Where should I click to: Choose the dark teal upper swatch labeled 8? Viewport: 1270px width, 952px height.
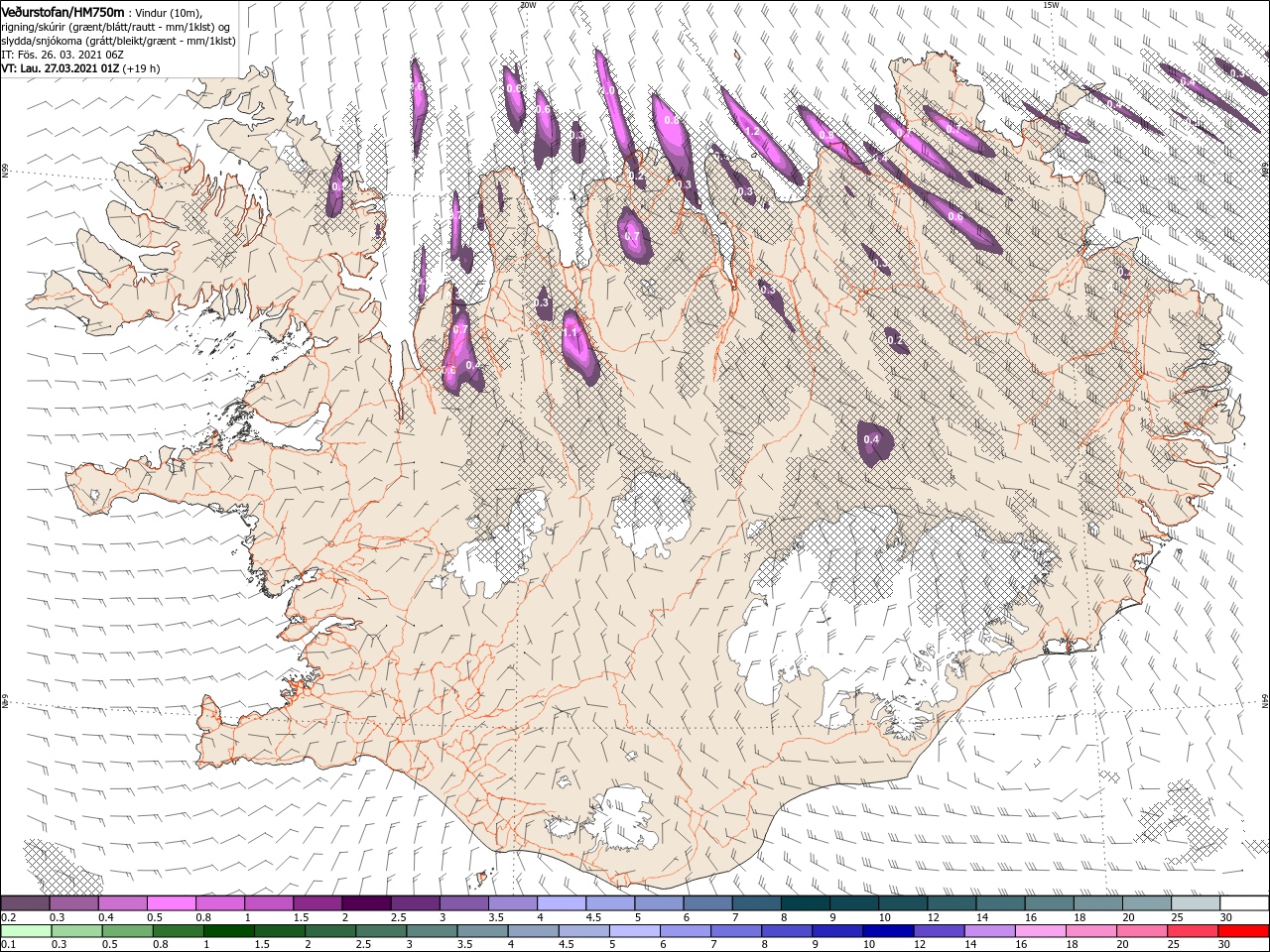click(x=804, y=903)
